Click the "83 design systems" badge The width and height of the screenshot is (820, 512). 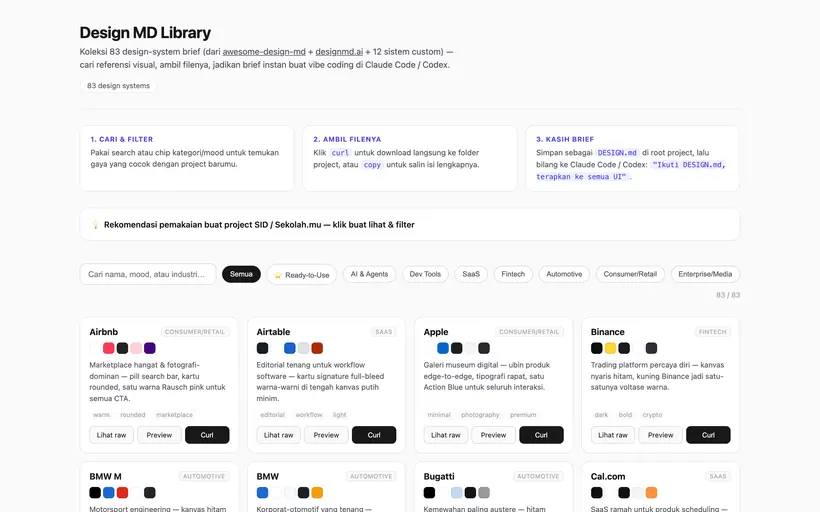pyautogui.click(x=118, y=86)
